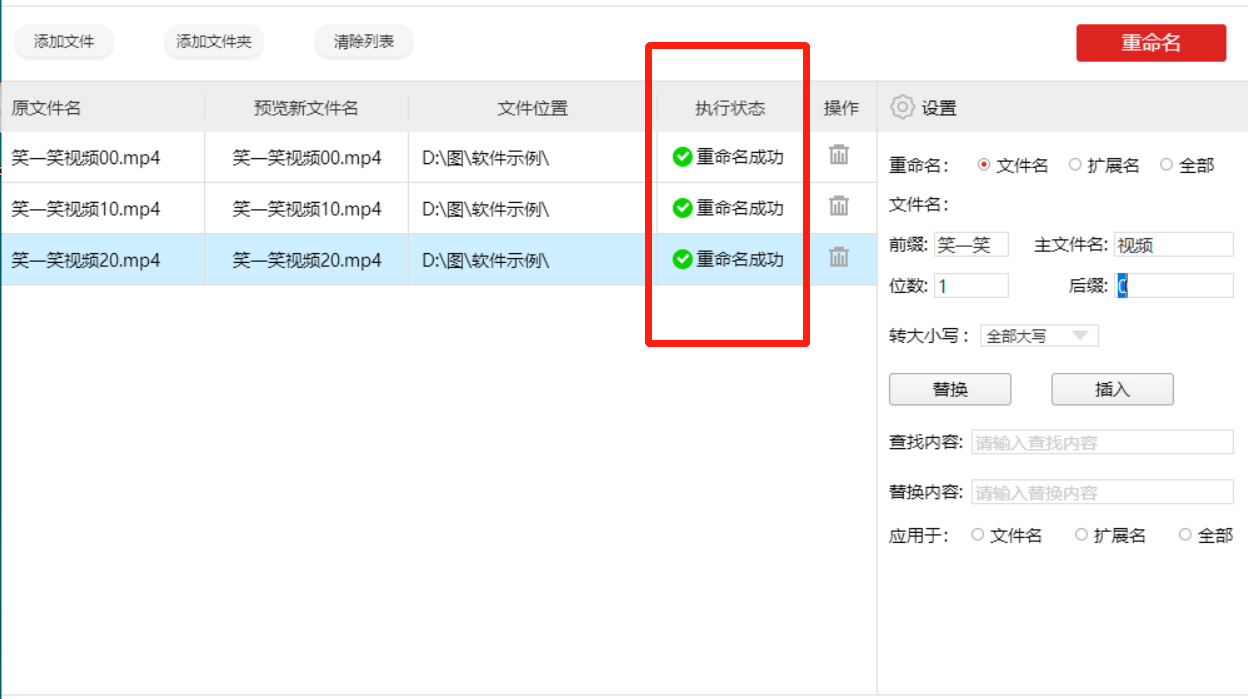Click 重命名成功 status text in 笑一笑视频20.mp4 row

click(x=740, y=259)
